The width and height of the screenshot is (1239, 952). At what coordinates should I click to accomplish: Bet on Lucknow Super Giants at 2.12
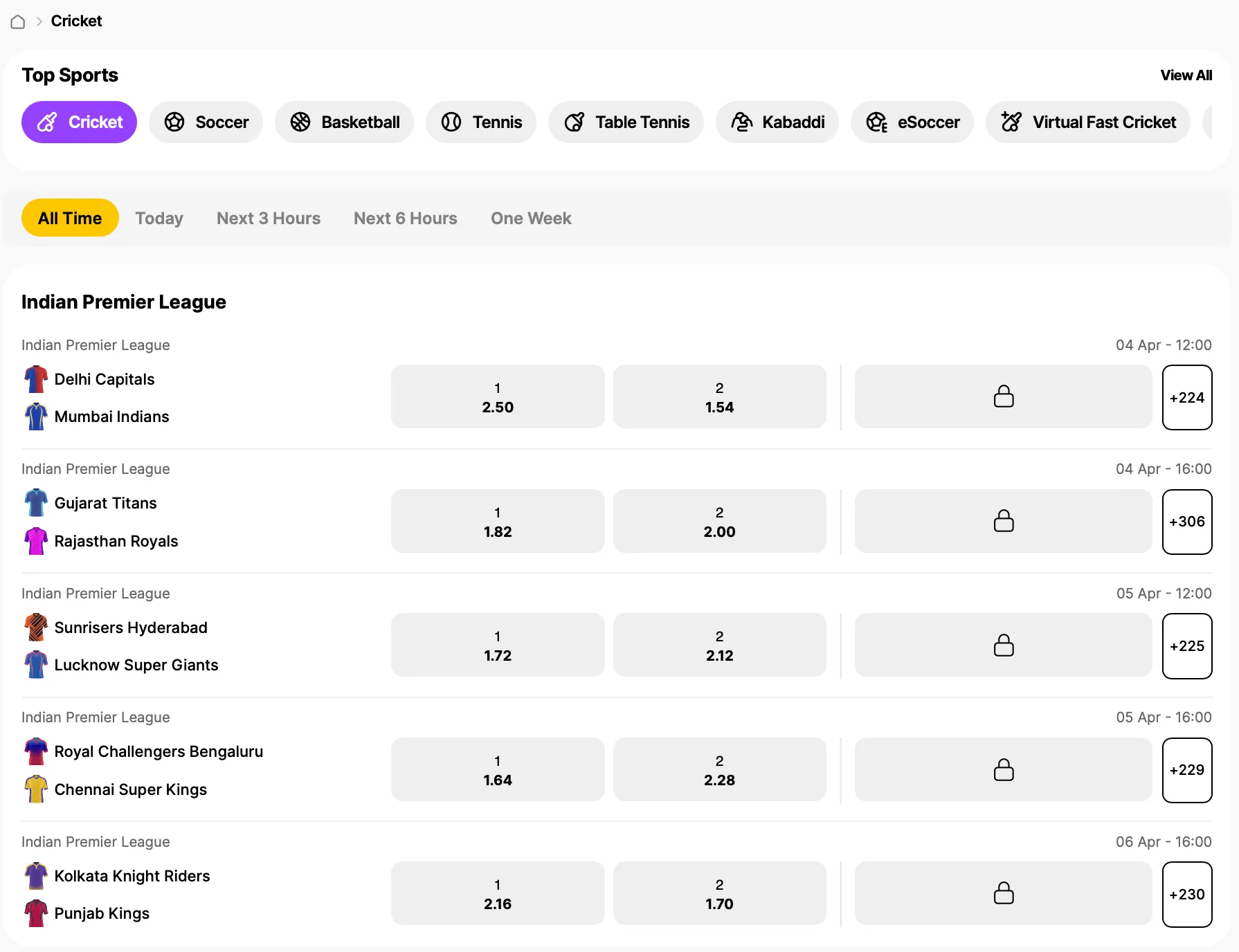click(x=720, y=646)
